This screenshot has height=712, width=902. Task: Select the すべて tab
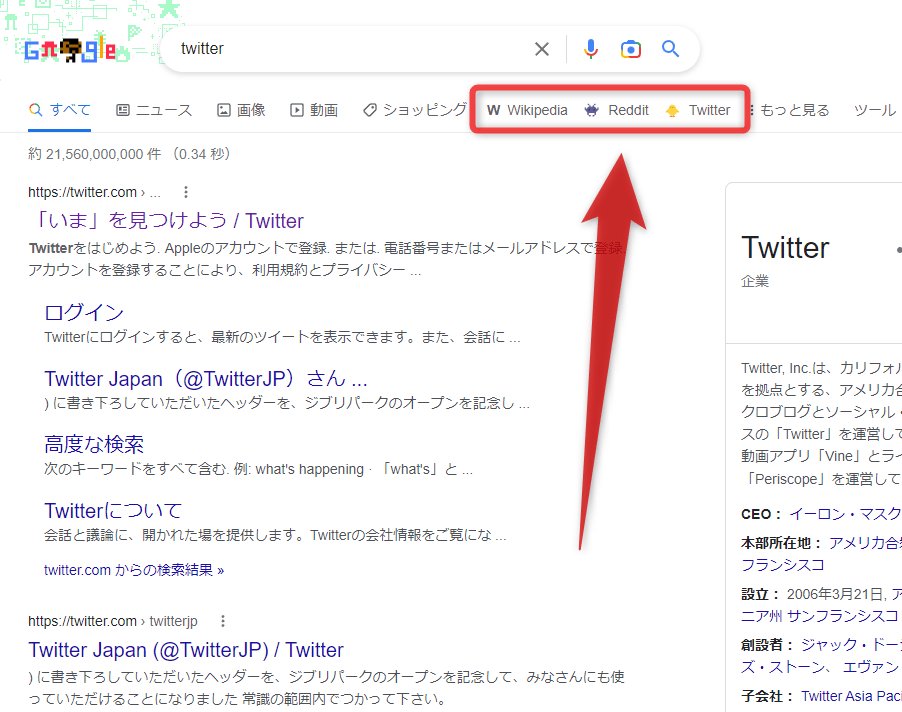click(x=60, y=110)
